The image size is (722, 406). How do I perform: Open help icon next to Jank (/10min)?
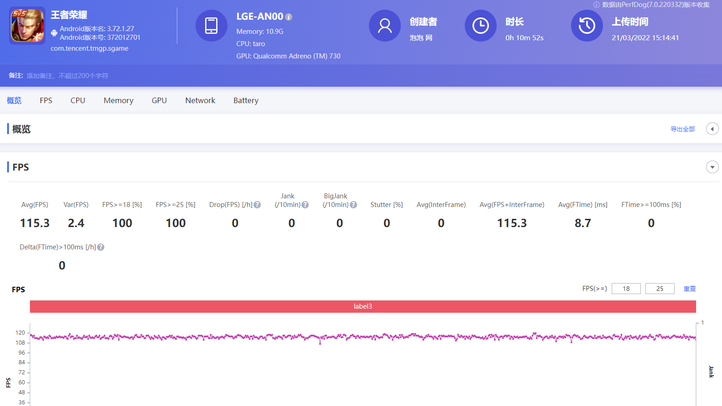click(x=305, y=205)
